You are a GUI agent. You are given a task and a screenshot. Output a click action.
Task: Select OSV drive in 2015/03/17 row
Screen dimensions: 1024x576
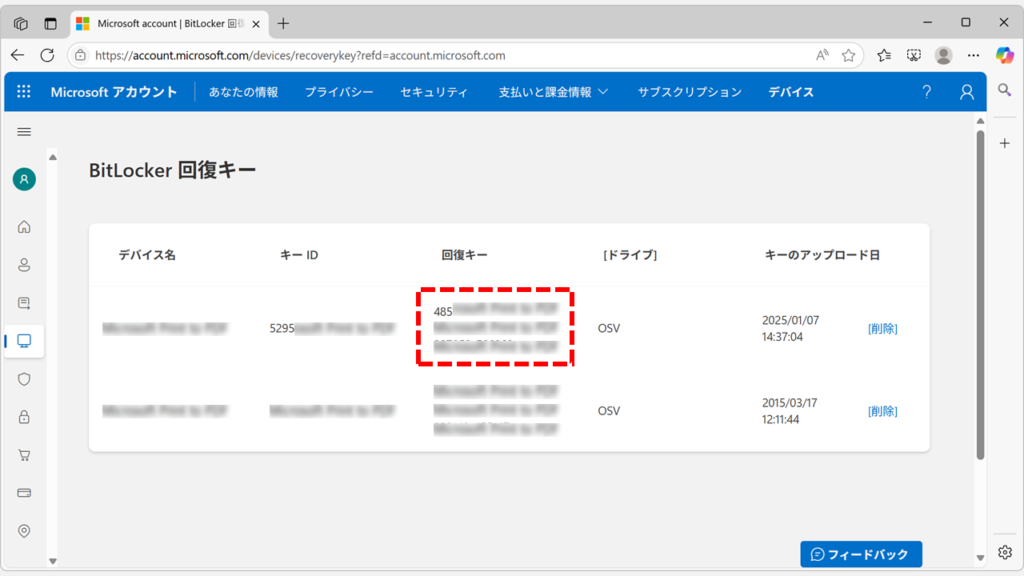[609, 411]
